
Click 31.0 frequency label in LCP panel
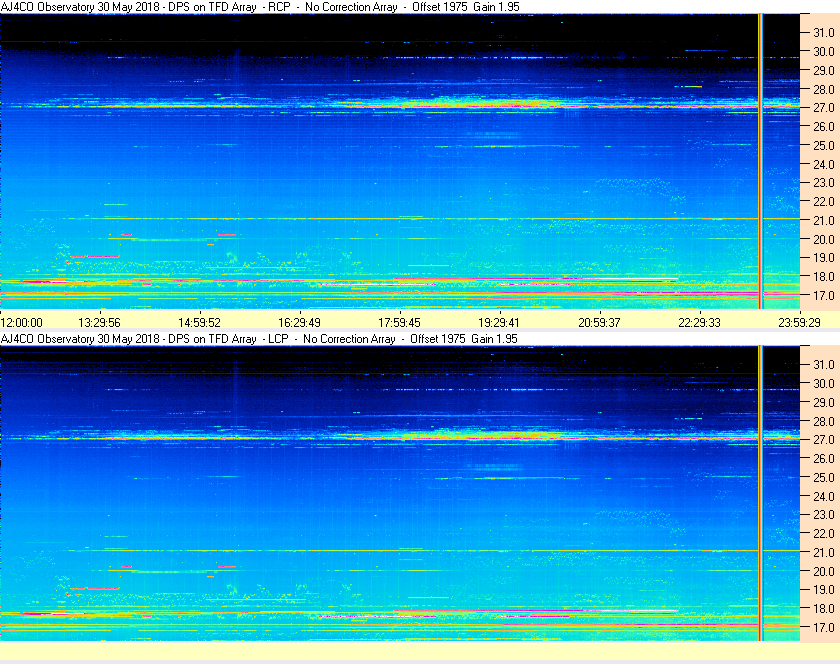(824, 364)
